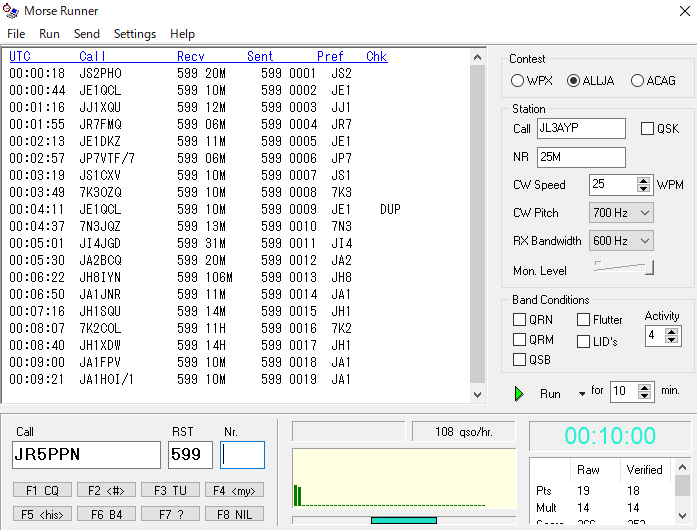
Task: Open the File menu
Action: pos(16,34)
